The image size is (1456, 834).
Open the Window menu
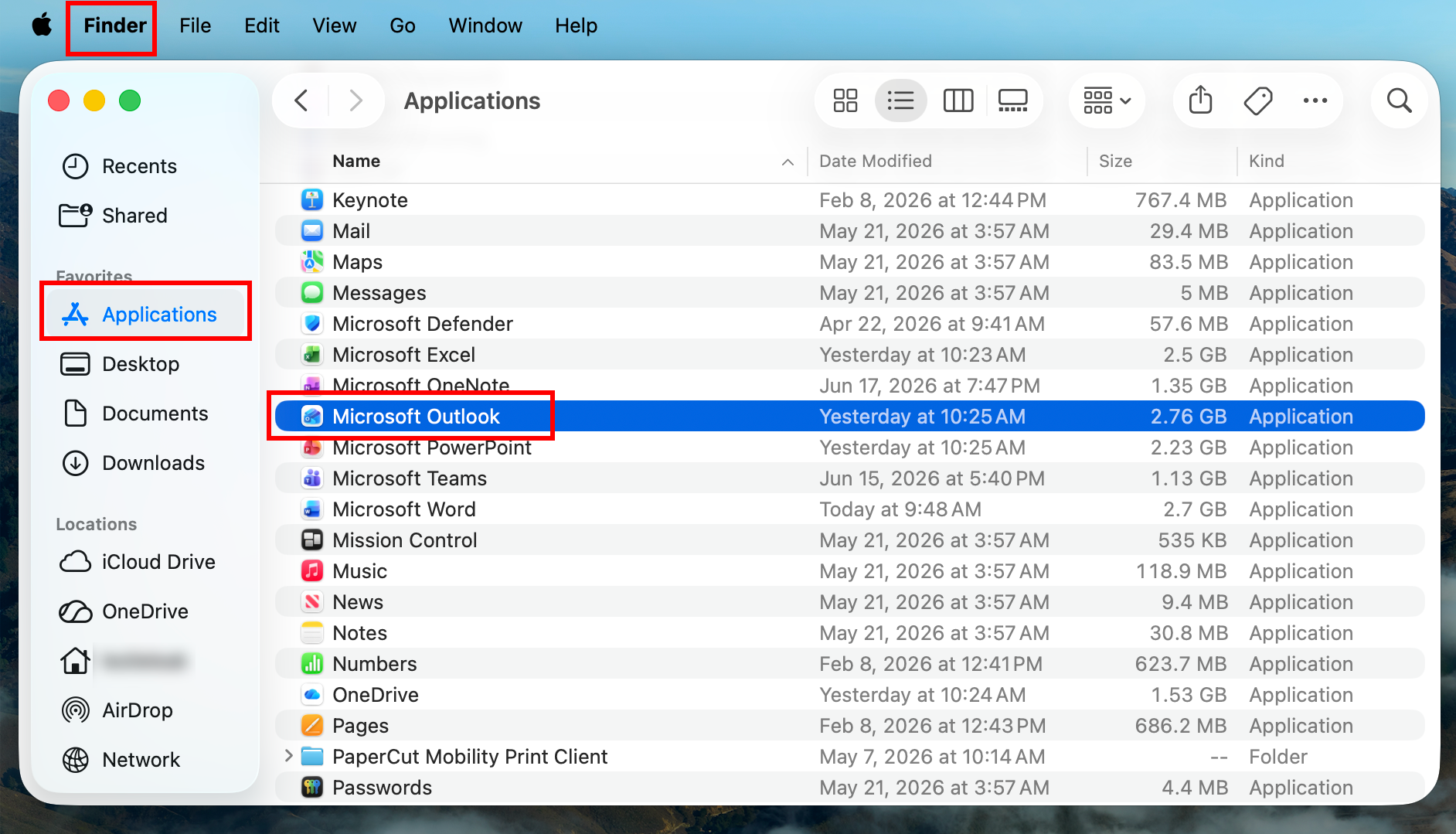pyautogui.click(x=485, y=26)
